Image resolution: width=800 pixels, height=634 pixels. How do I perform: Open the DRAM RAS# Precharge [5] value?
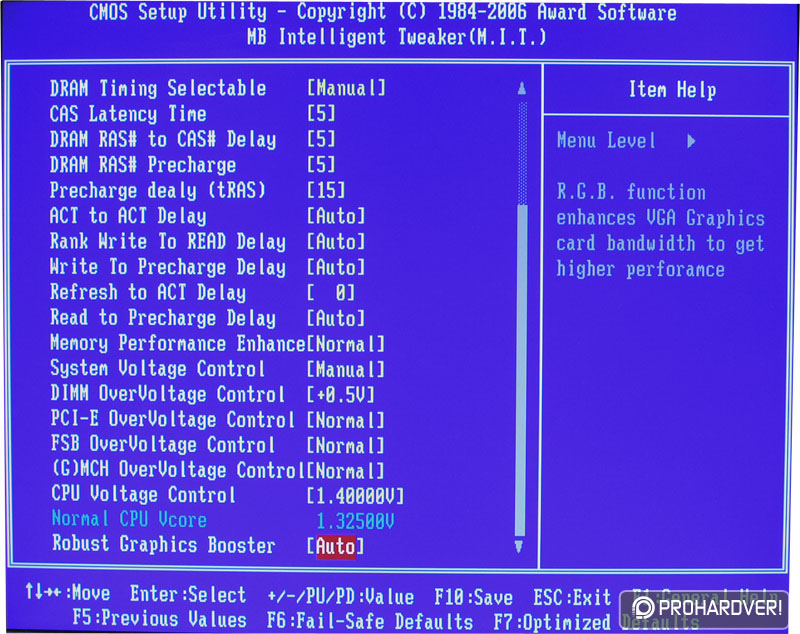tap(321, 164)
